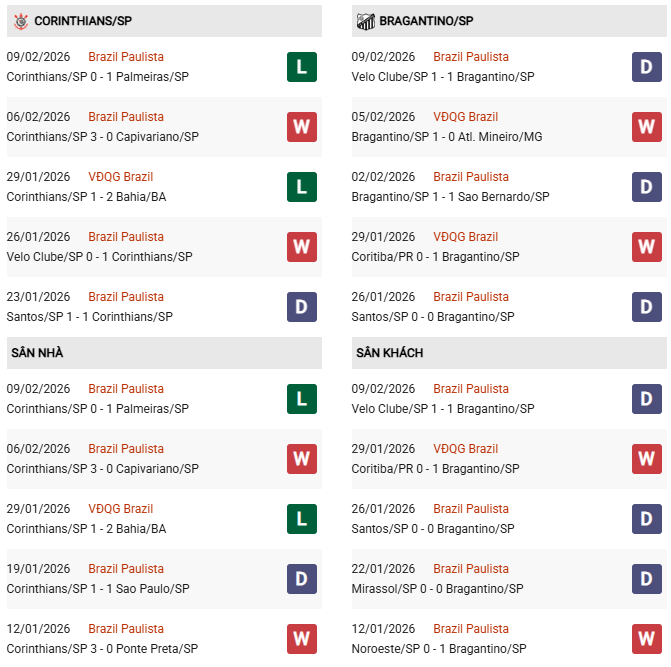Click W badge for Corinthians vs Ponte Preta

(x=302, y=638)
